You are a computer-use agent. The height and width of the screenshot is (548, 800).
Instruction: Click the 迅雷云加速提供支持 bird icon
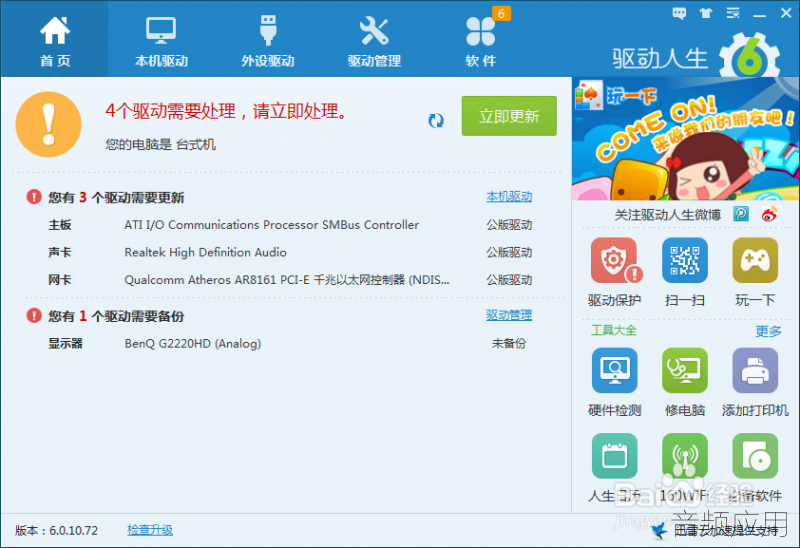pos(659,531)
